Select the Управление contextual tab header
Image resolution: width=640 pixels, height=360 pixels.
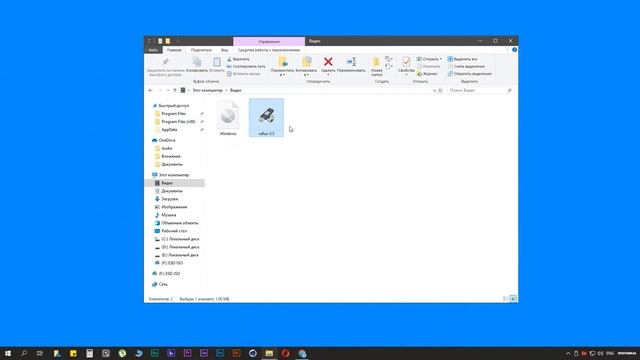click(269, 41)
